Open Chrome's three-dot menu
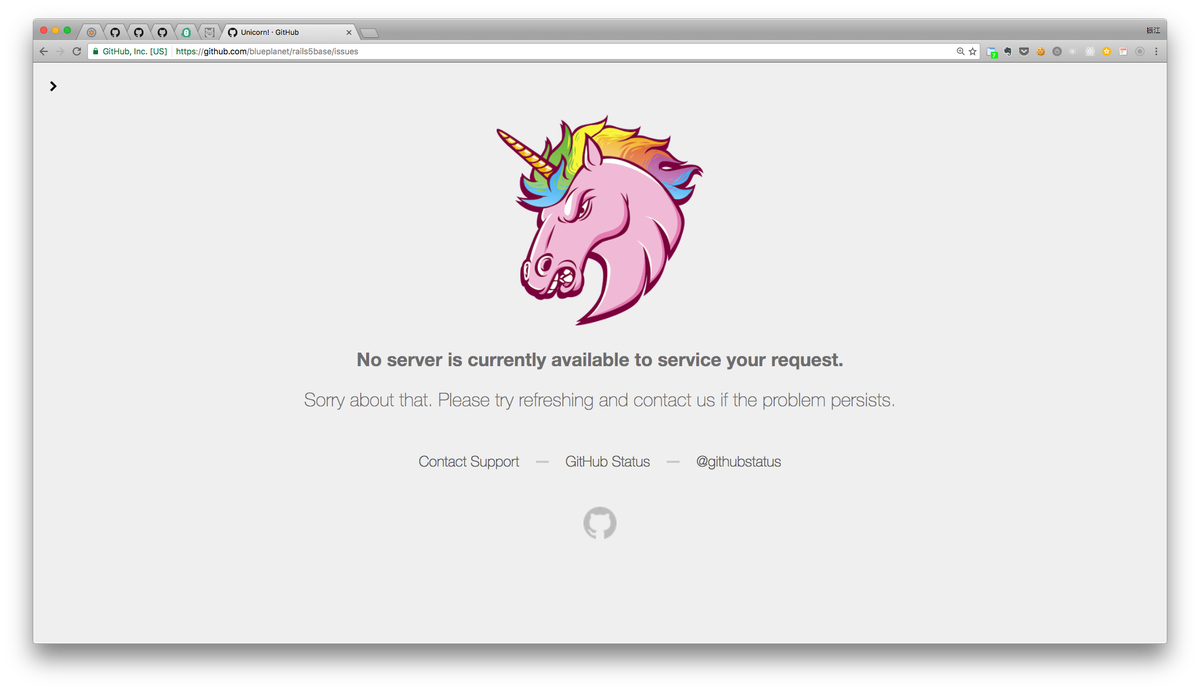This screenshot has width=1200, height=691. [x=1157, y=51]
